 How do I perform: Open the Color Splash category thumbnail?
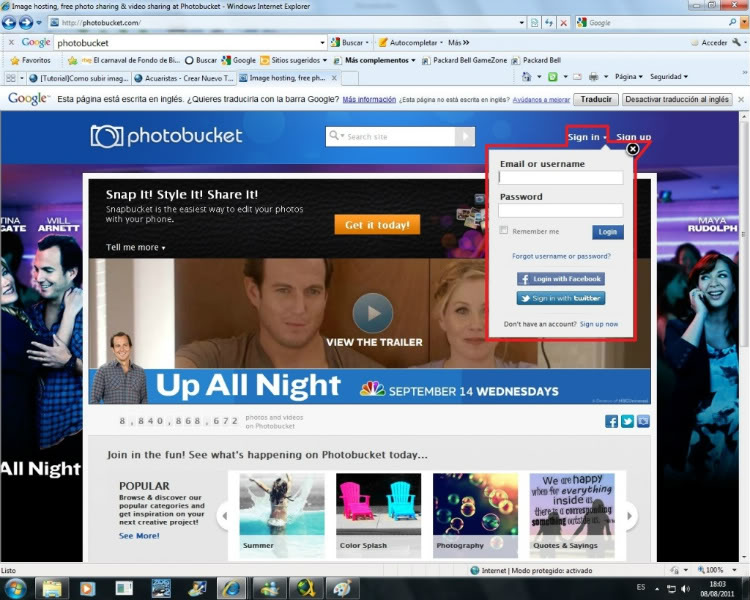[x=378, y=515]
